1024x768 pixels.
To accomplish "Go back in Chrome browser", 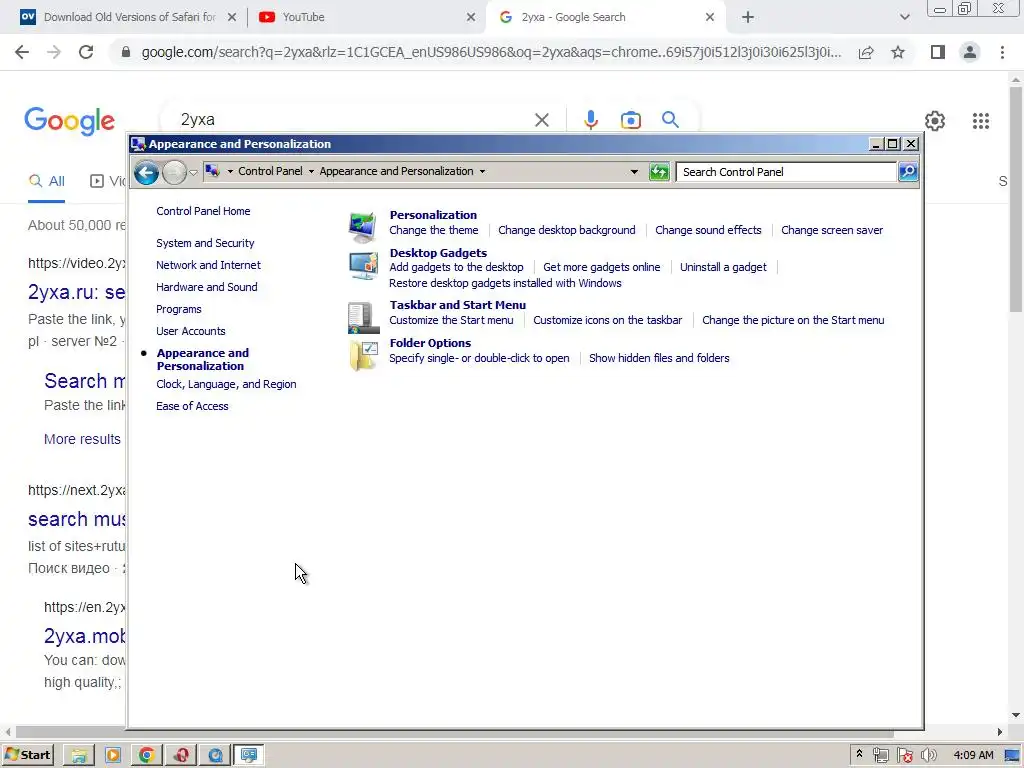I will click(x=22, y=52).
